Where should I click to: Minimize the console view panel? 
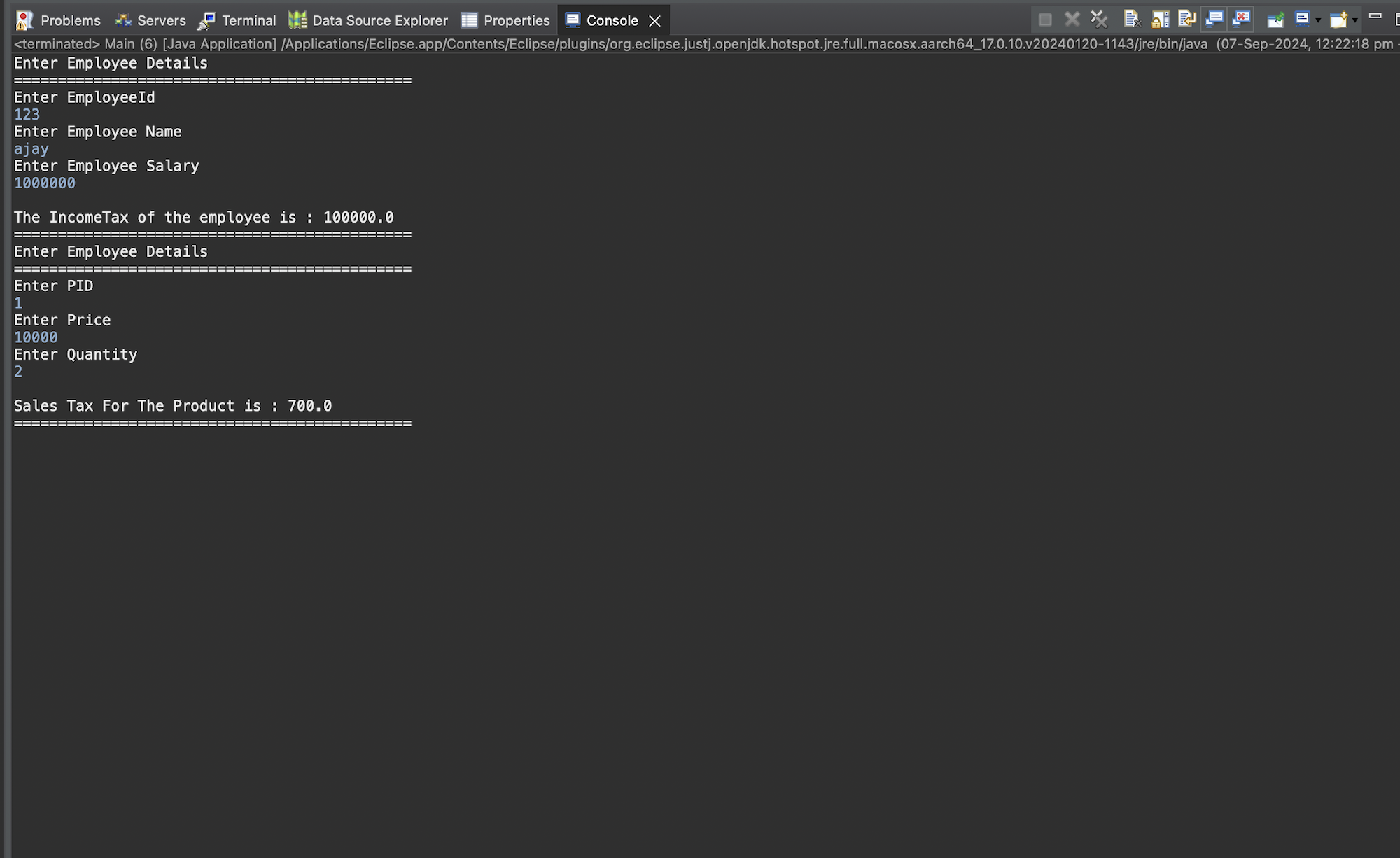[1375, 15]
